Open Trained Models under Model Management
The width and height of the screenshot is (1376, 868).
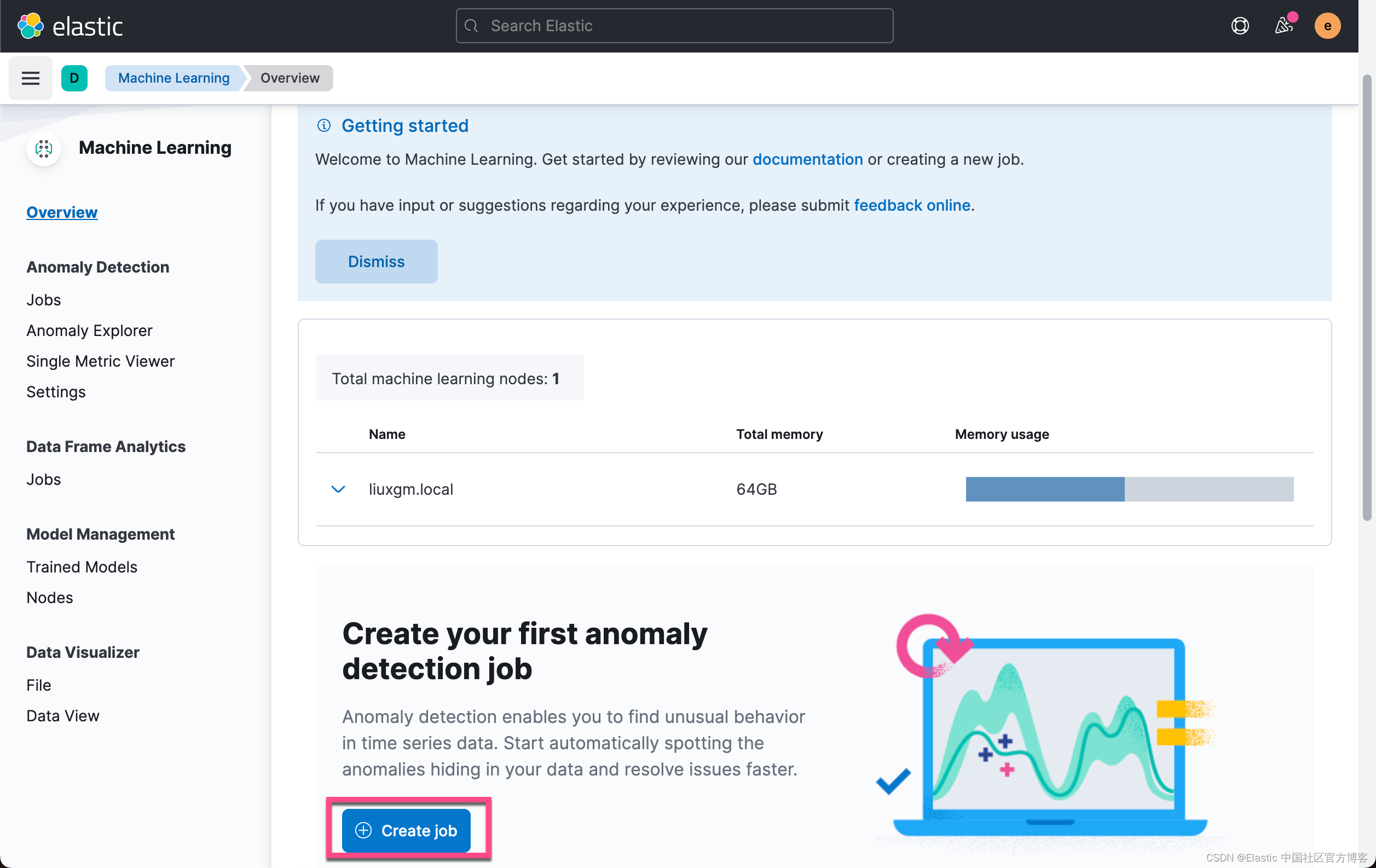coord(82,567)
